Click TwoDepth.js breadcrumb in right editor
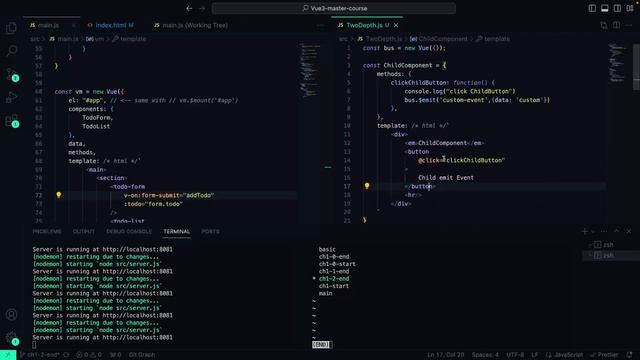 click(380, 39)
